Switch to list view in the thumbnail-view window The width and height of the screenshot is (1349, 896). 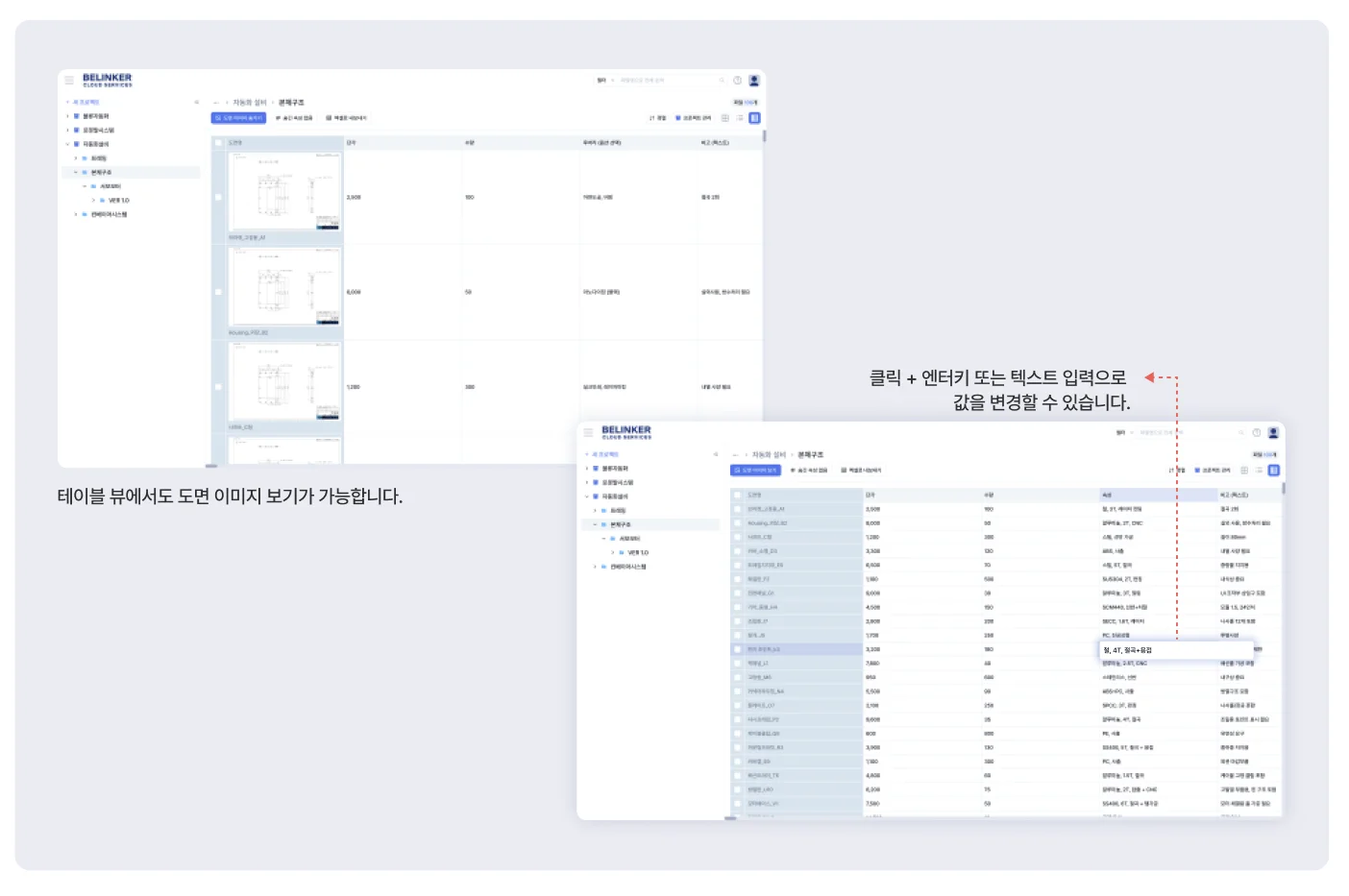[x=740, y=118]
